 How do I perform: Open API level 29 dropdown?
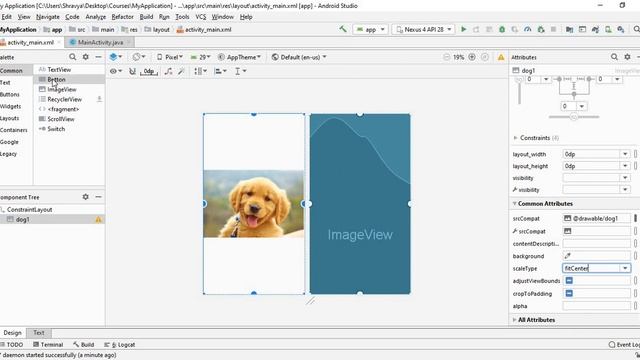pyautogui.click(x=200, y=57)
